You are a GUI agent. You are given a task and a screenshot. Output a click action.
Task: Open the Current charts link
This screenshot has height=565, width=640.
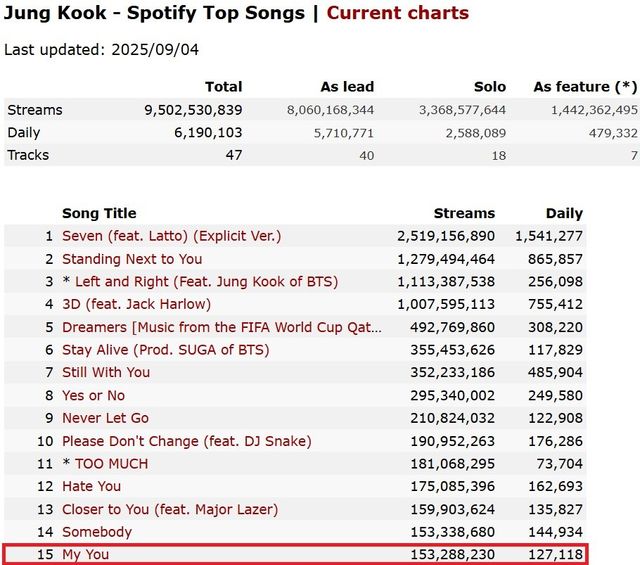point(397,13)
